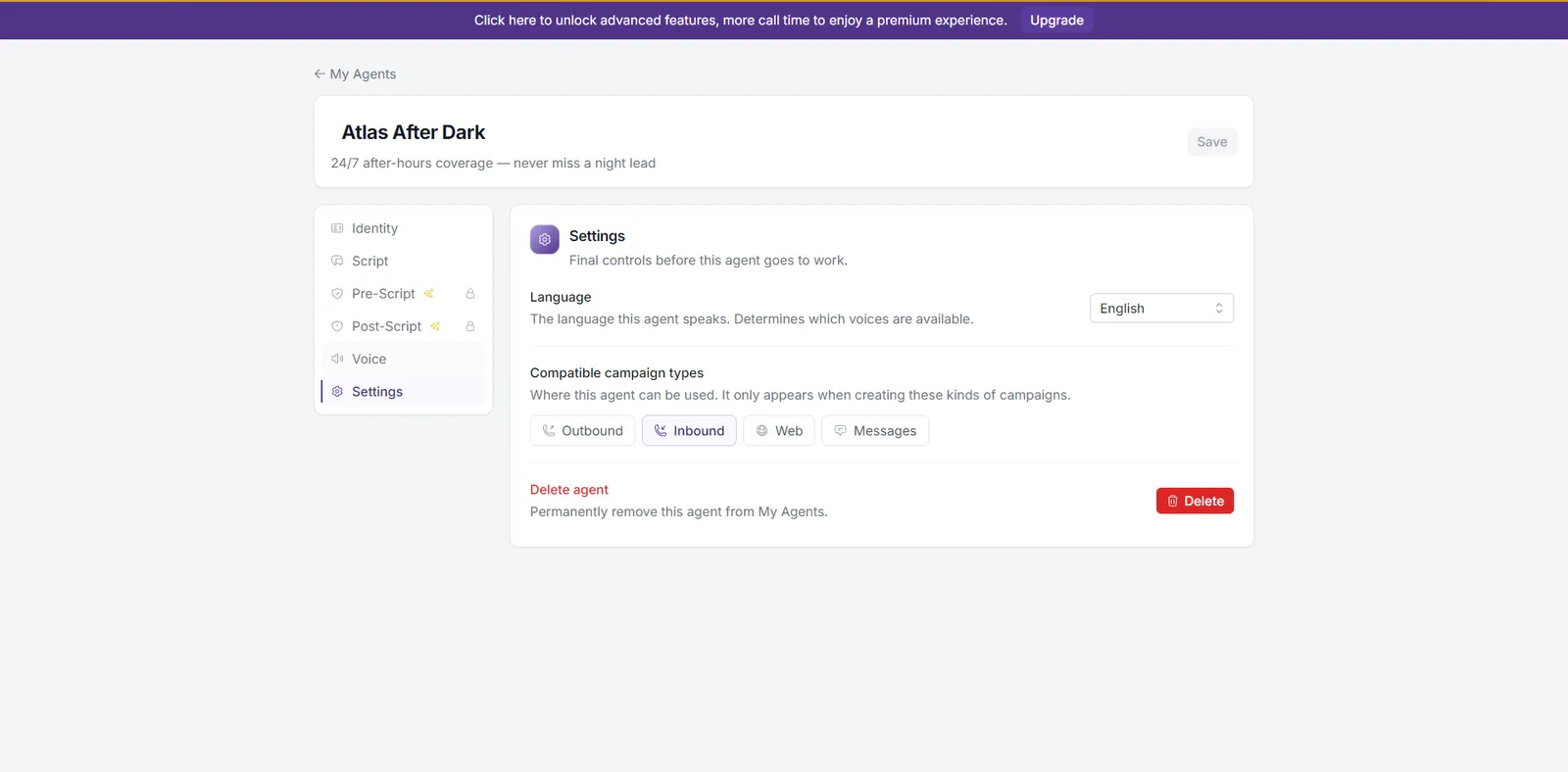Select the Settings sidebar item
Screen dimensions: 1568x772
(x=404, y=392)
